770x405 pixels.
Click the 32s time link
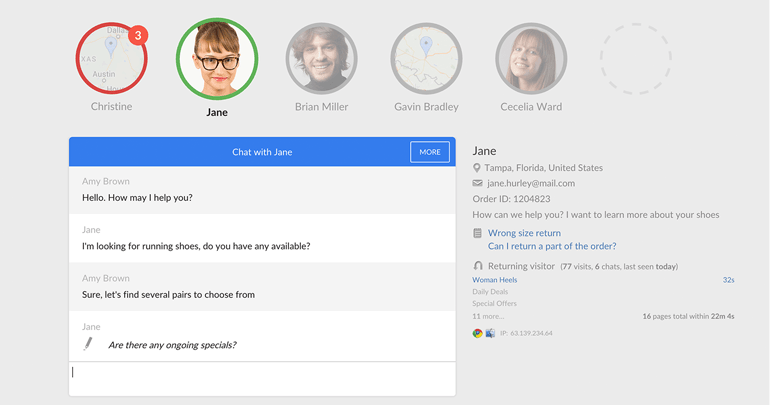(728, 280)
